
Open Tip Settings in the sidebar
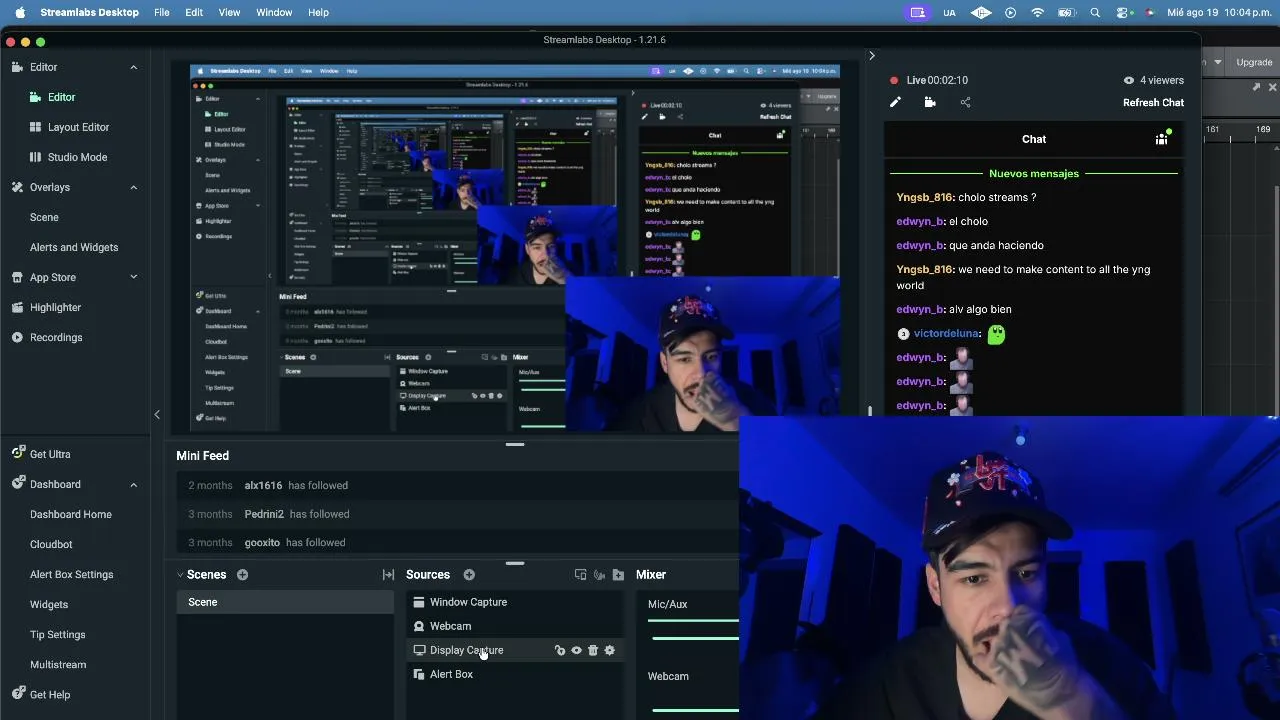pyautogui.click(x=58, y=634)
